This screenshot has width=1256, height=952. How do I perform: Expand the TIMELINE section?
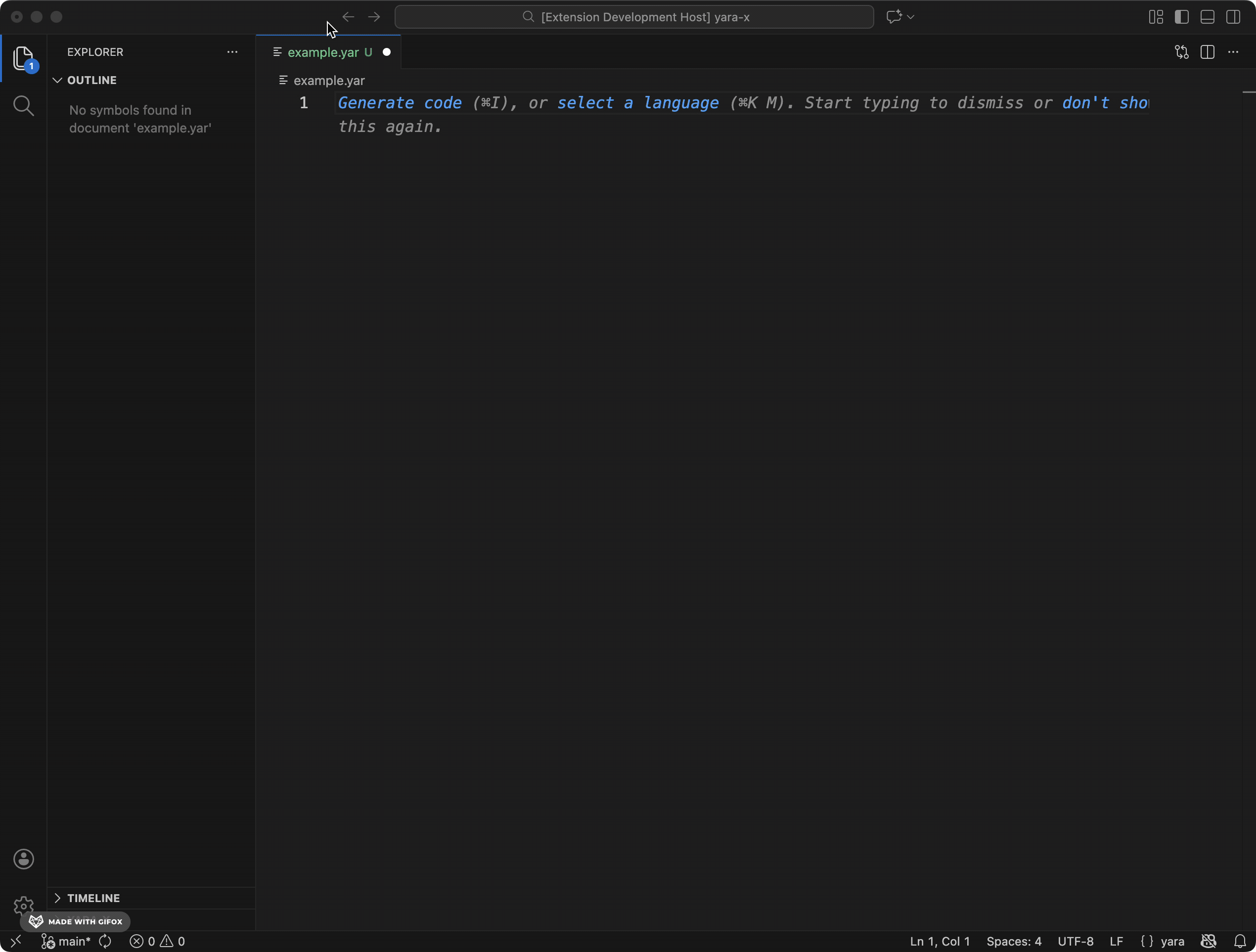92,898
